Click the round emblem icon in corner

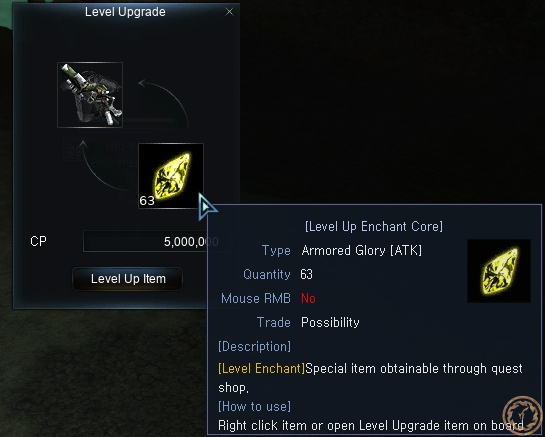pos(523,415)
